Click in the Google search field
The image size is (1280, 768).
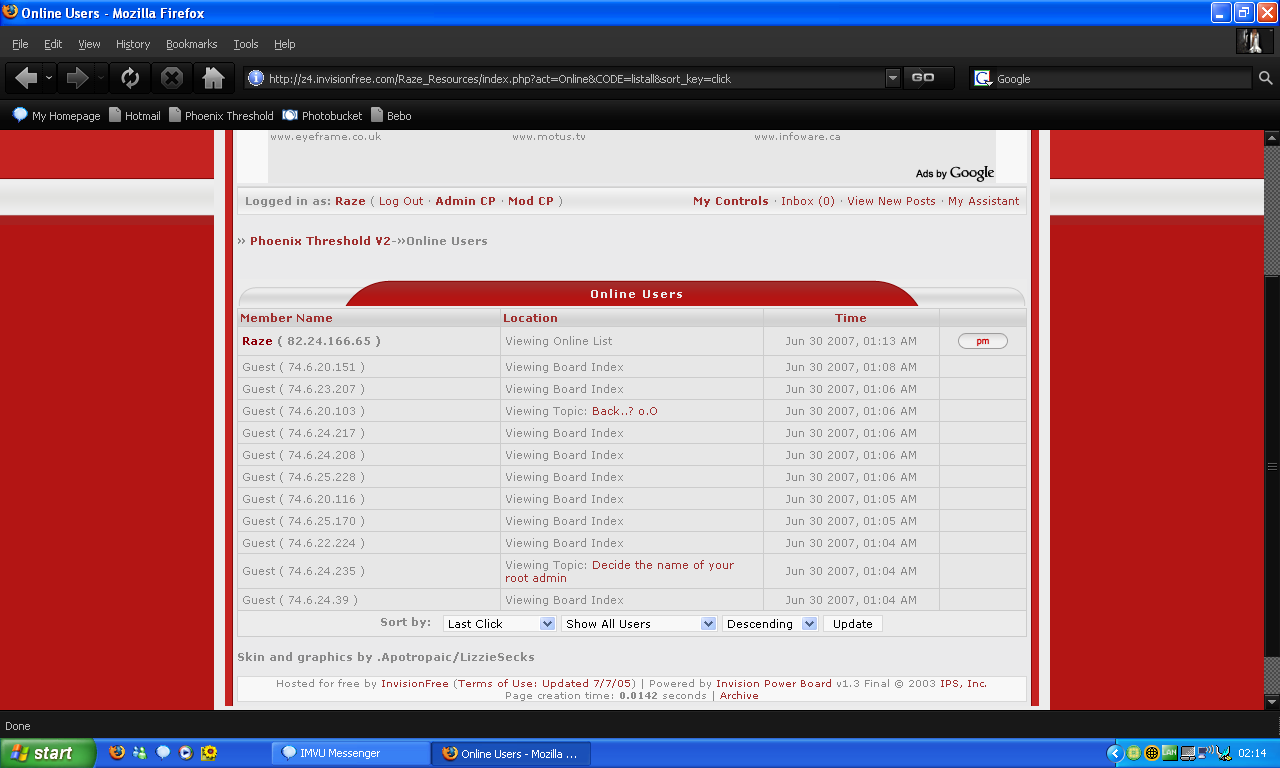[x=1120, y=79]
